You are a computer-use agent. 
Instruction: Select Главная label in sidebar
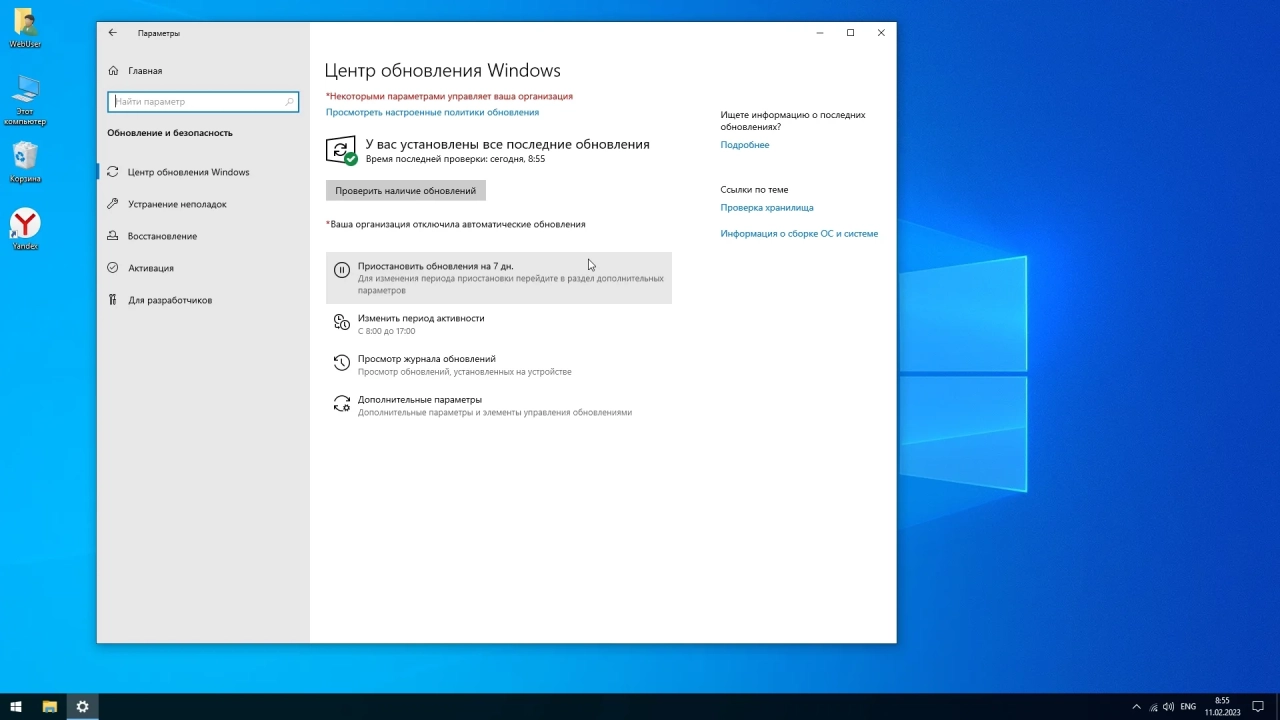click(x=145, y=71)
